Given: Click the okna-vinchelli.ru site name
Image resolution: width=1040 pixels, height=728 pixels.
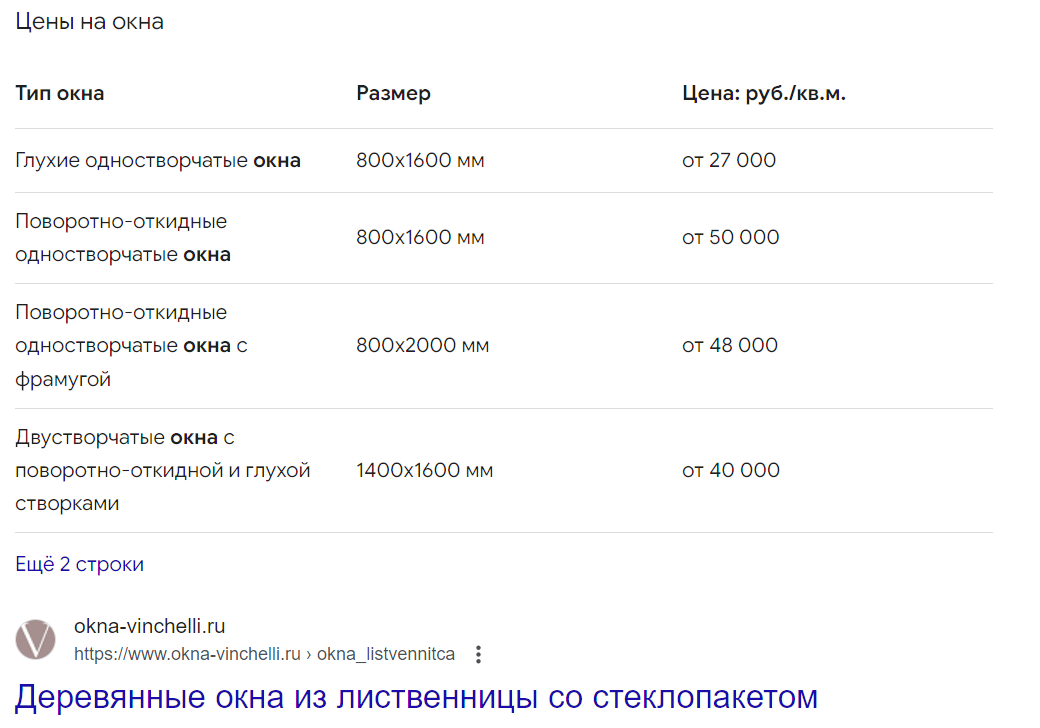Looking at the screenshot, I should pyautogui.click(x=149, y=626).
